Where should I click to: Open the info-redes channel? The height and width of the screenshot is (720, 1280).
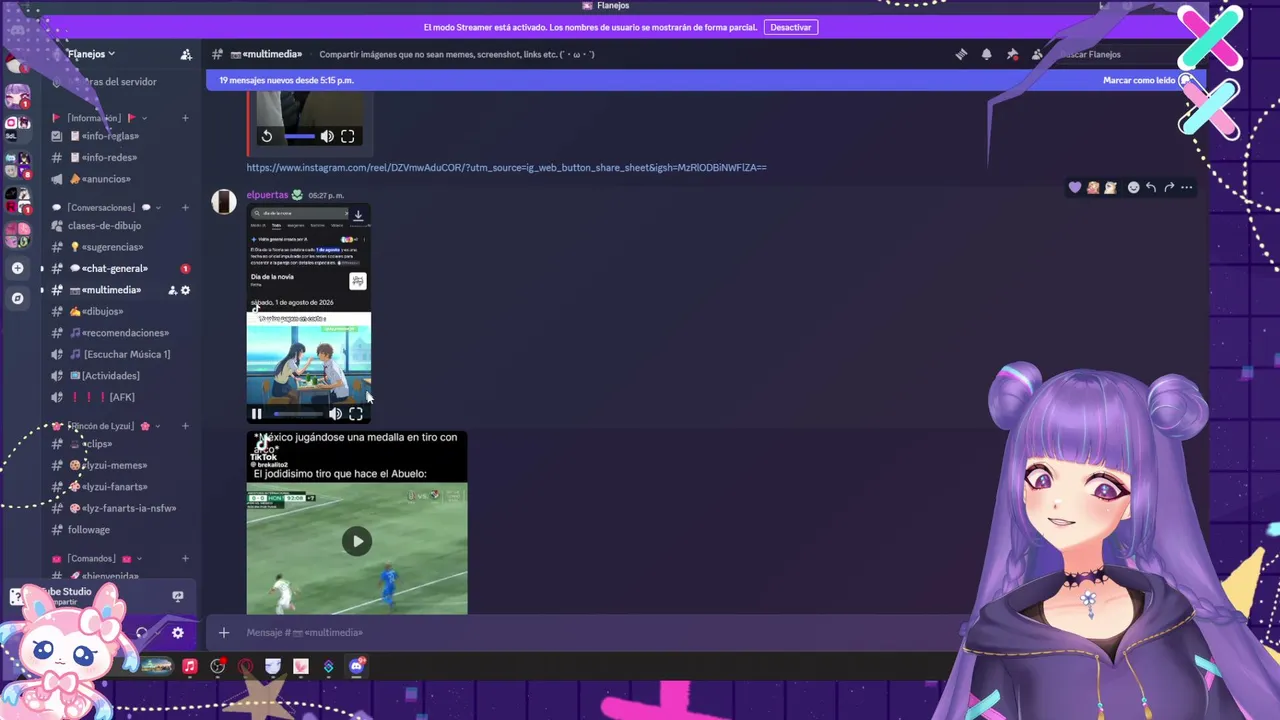pos(121,157)
